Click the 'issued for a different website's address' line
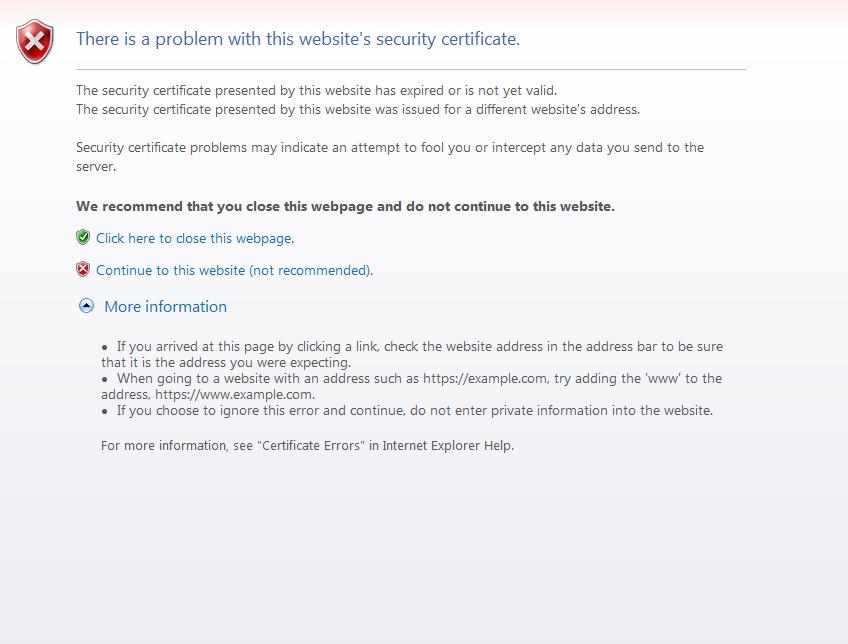The image size is (848, 644). pyautogui.click(x=357, y=110)
